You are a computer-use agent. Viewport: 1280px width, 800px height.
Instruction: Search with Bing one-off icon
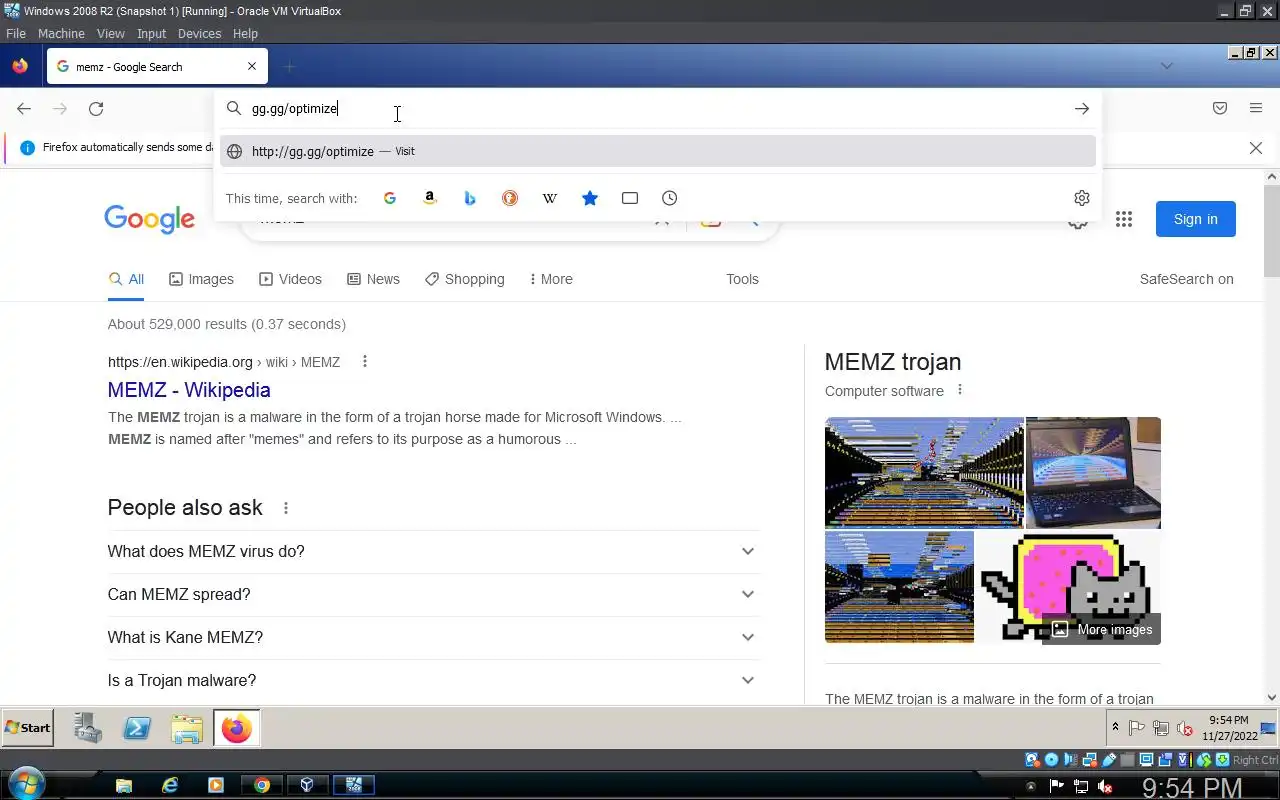[470, 198]
